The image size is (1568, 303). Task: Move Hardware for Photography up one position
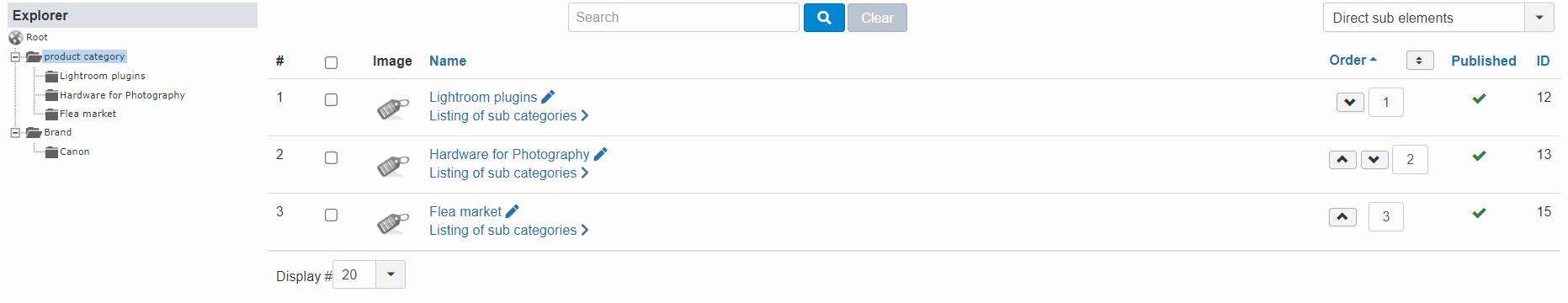(1342, 160)
